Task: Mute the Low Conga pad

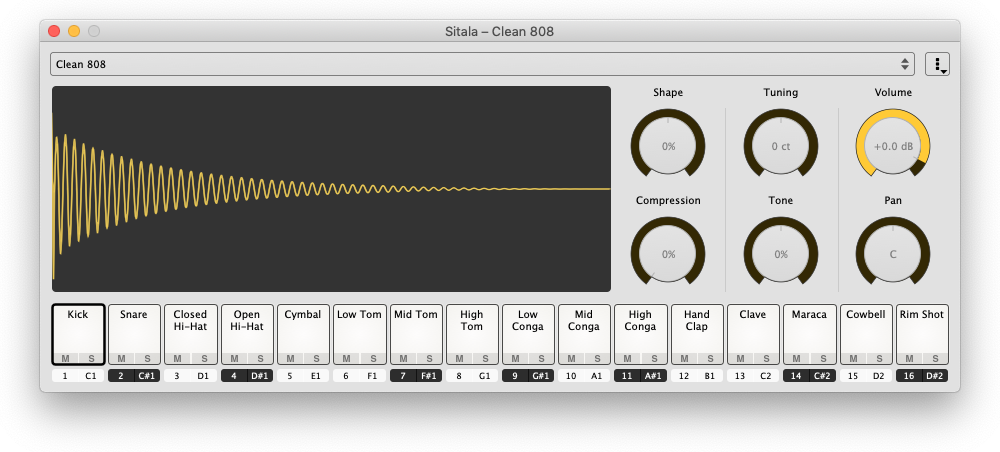Action: pyautogui.click(x=515, y=358)
